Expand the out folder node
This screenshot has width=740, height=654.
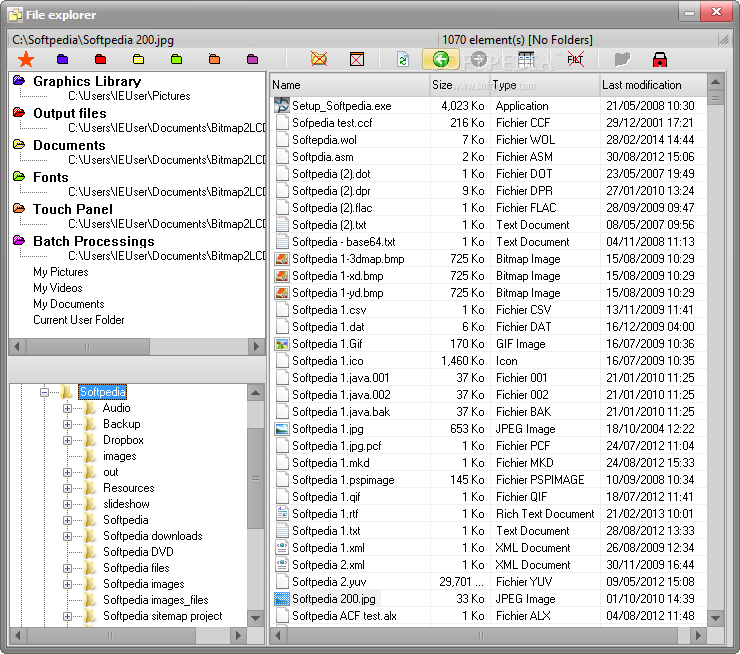[x=67, y=472]
